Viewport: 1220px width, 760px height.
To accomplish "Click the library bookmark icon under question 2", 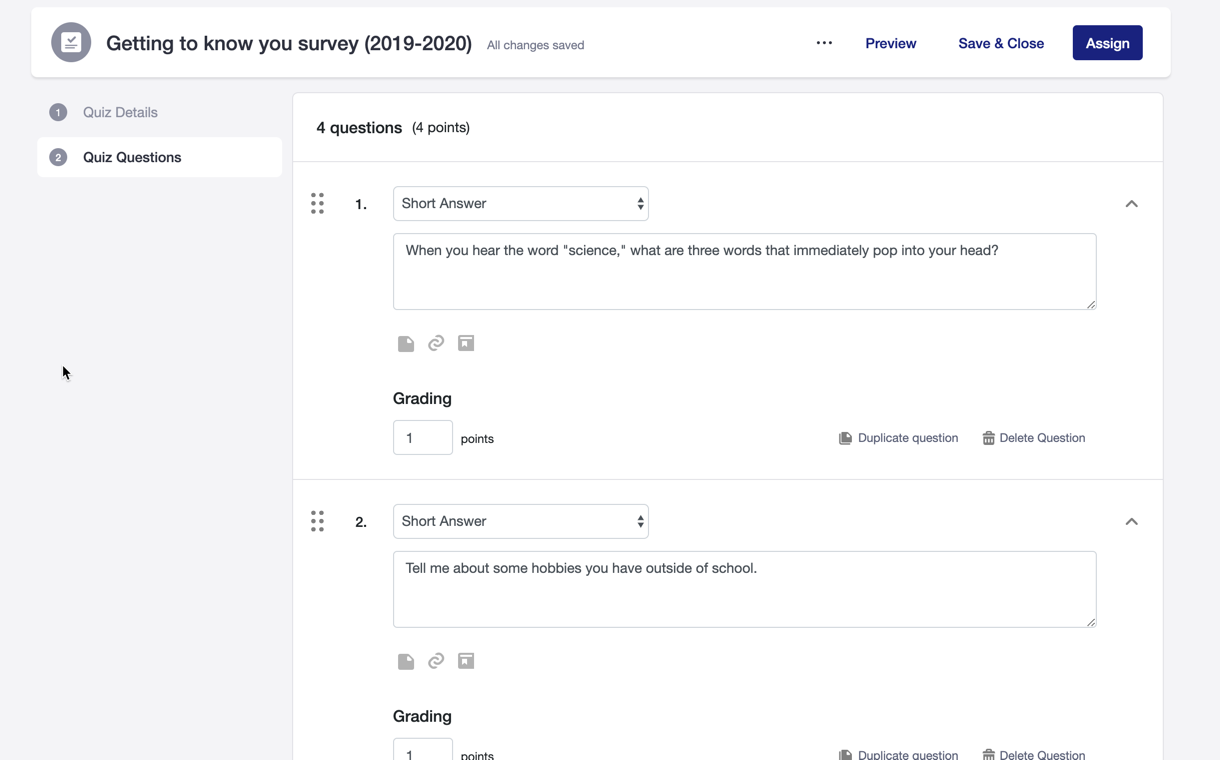I will [466, 662].
